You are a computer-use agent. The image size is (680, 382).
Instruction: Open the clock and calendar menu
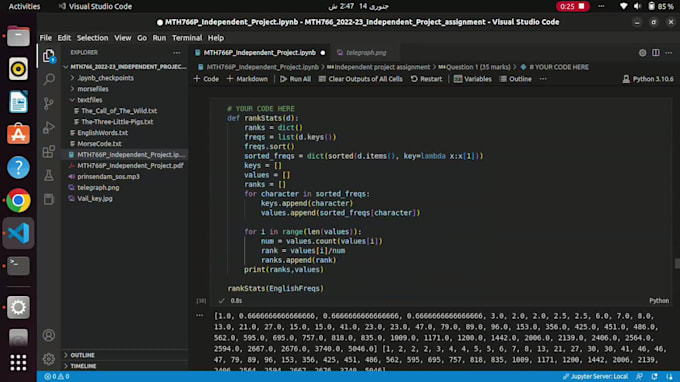358,7
